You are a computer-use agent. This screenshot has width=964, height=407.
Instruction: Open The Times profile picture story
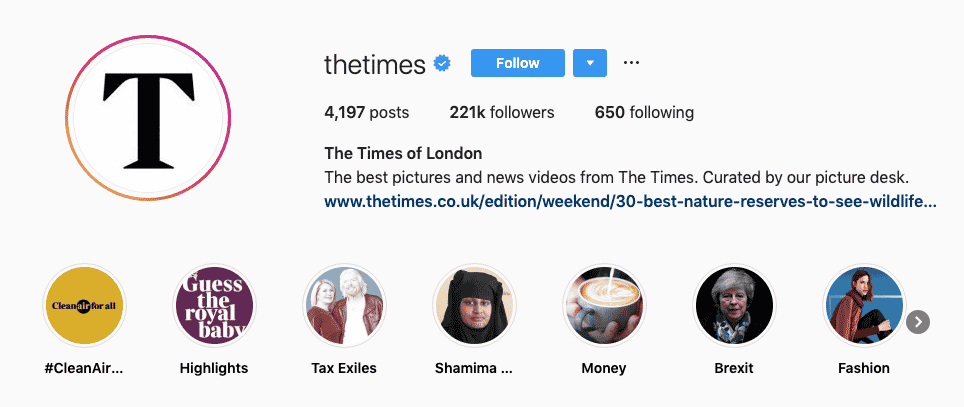[148, 117]
